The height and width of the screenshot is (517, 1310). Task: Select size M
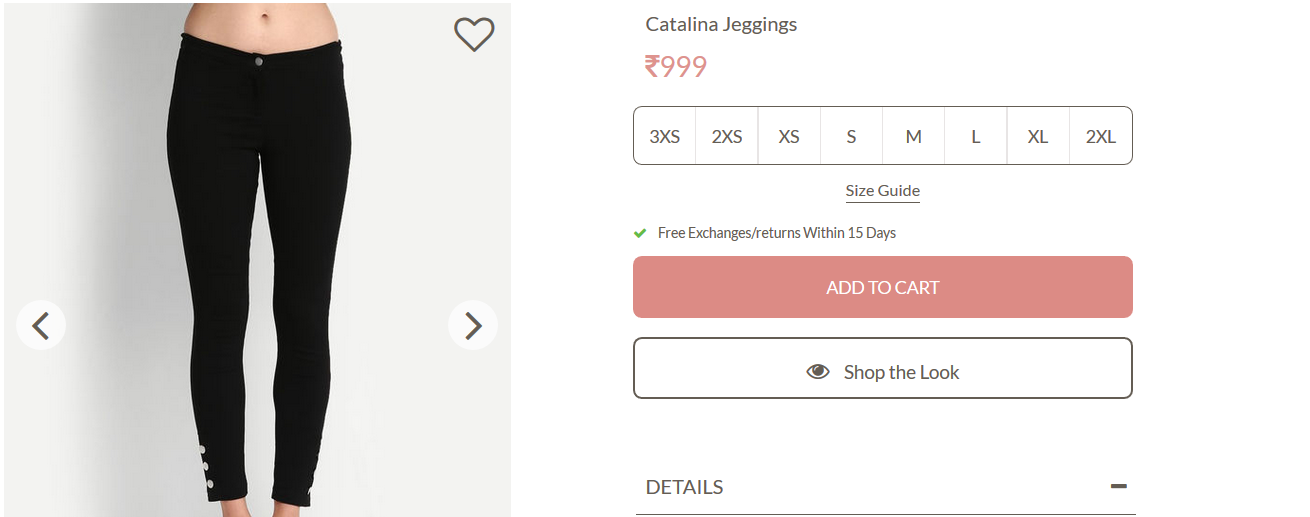pyautogui.click(x=913, y=136)
